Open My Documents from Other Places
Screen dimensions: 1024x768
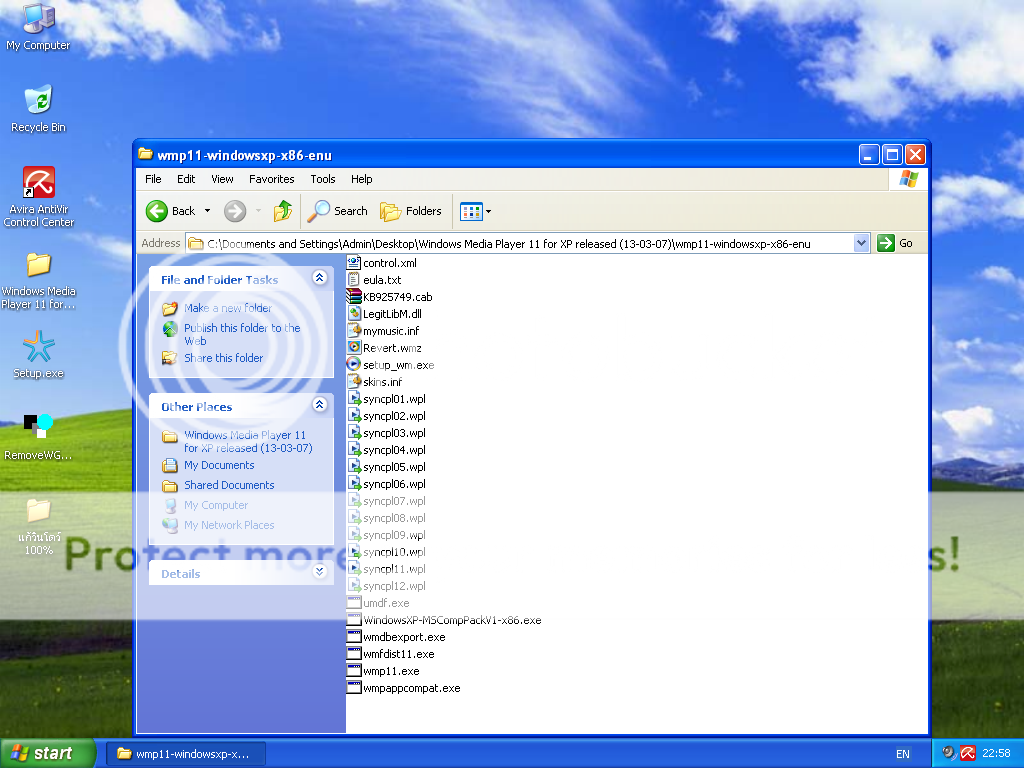(x=219, y=465)
